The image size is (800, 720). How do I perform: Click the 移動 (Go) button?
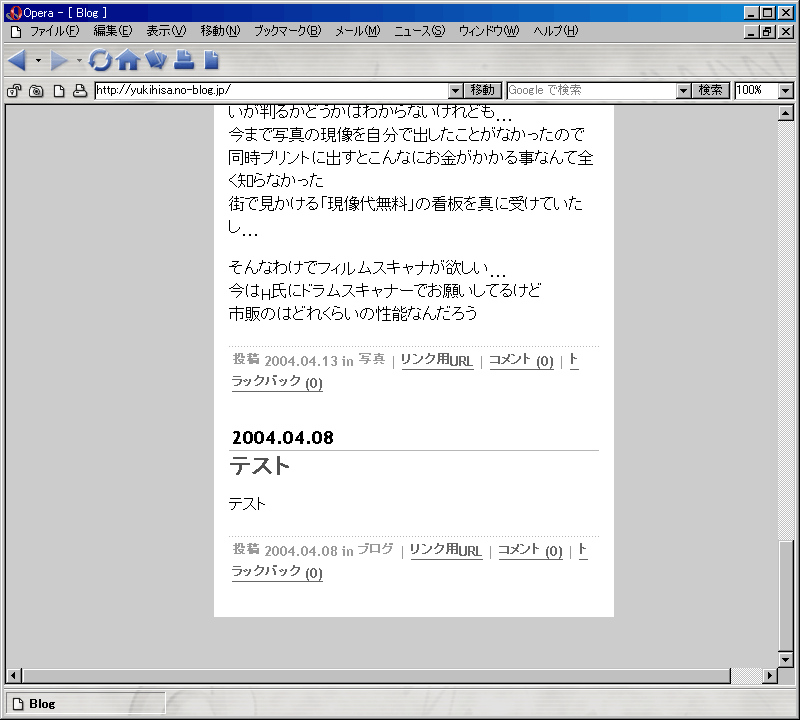pos(483,90)
